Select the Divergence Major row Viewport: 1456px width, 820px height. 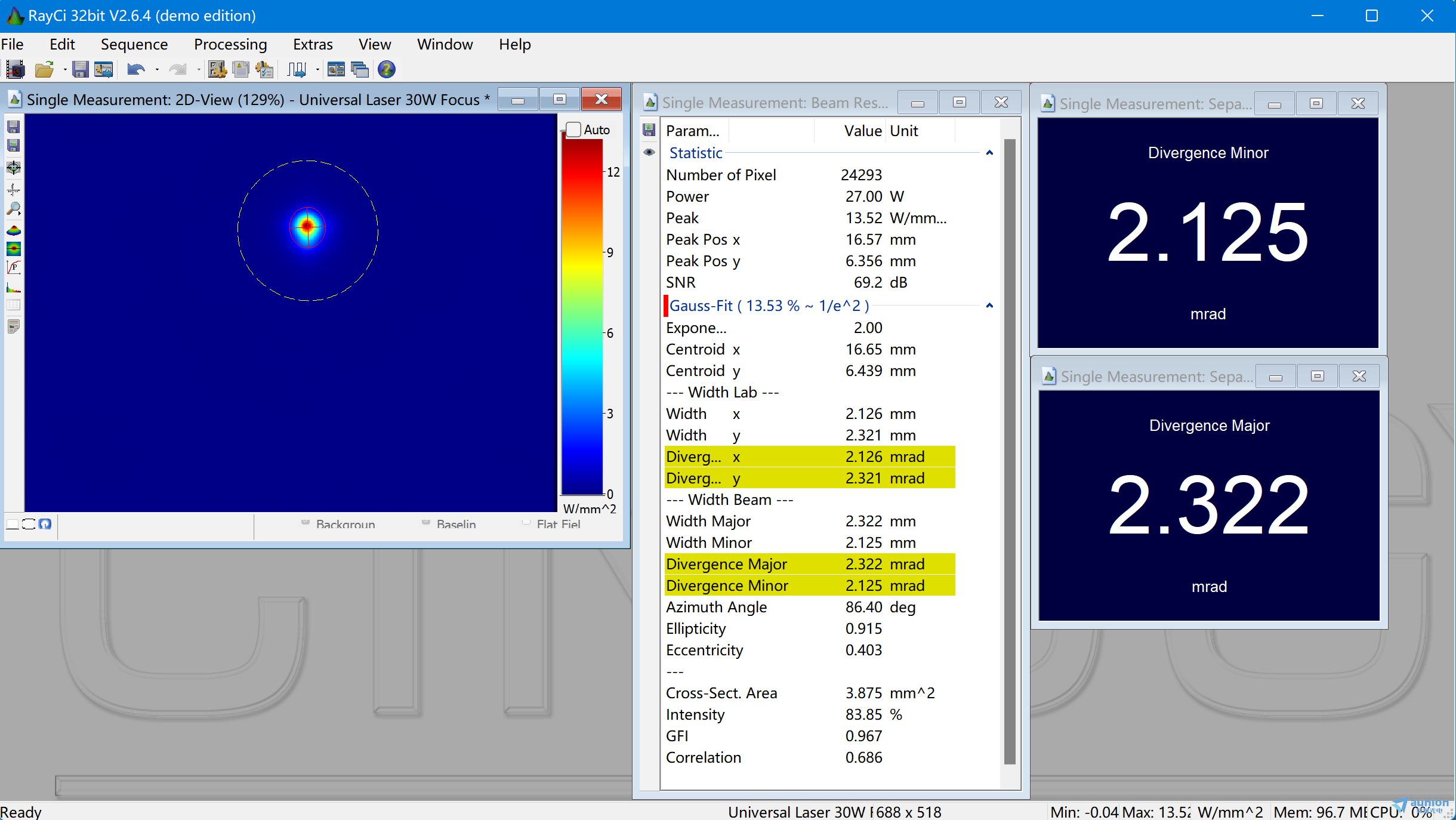pyautogui.click(x=810, y=564)
